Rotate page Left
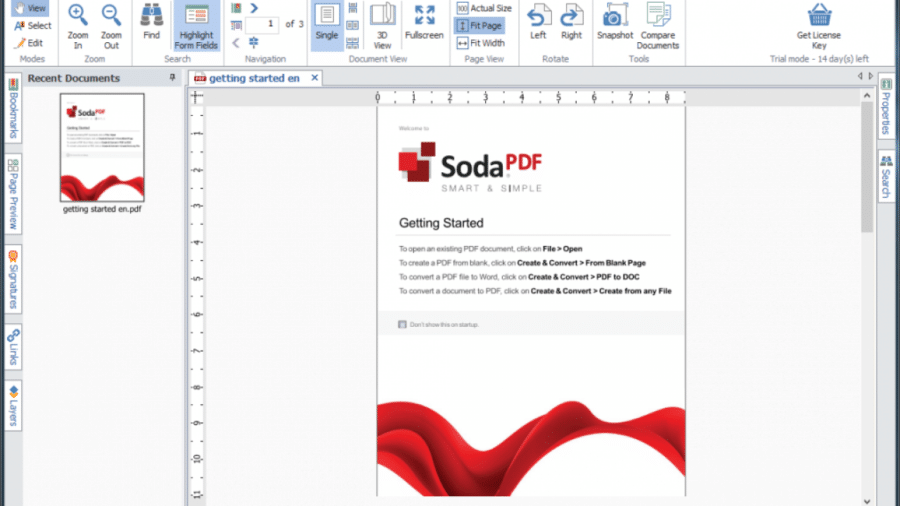This screenshot has width=900, height=506. tap(538, 22)
